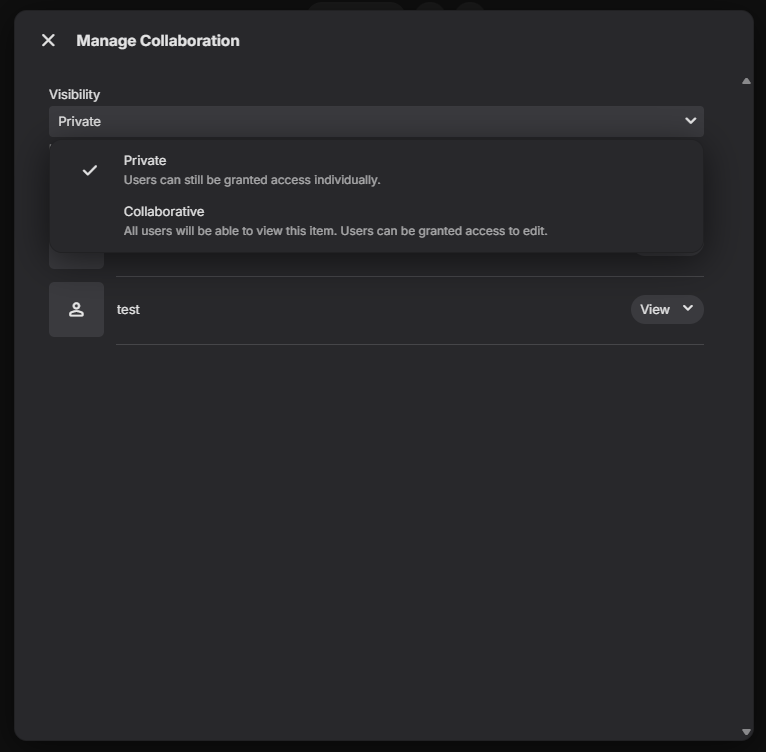Click the chevron arrow in the Visibility field
Image resolution: width=766 pixels, height=752 pixels.
pyautogui.click(x=690, y=121)
